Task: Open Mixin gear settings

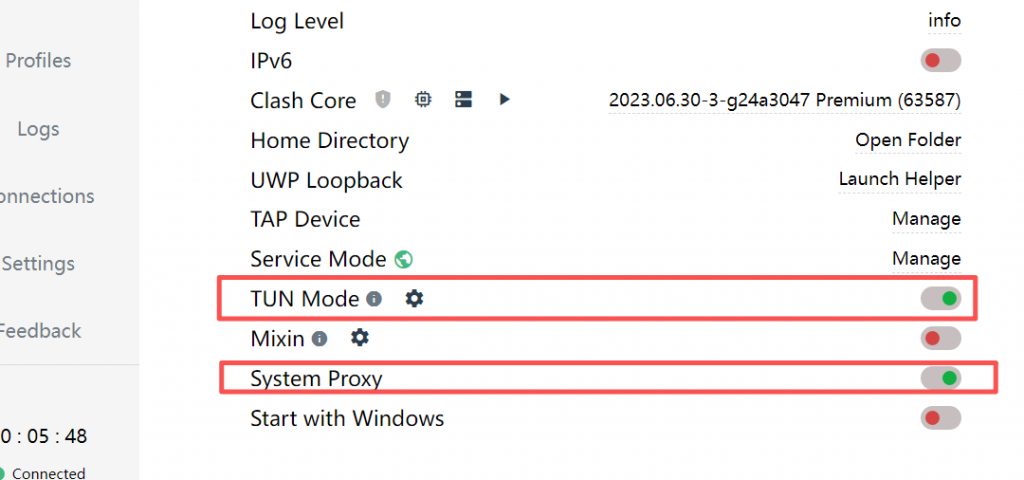Action: pyautogui.click(x=360, y=338)
